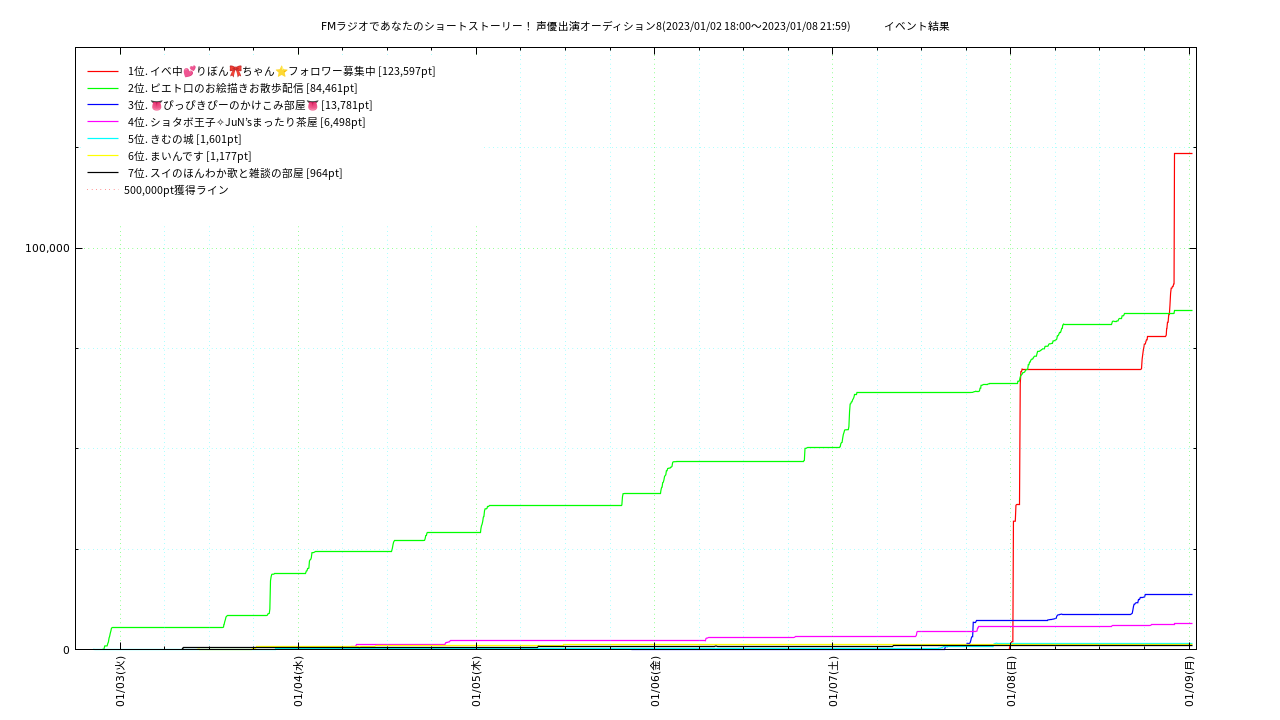The height and width of the screenshot is (720, 1280).
Task: Click the chart title about the FM radio audition
Action: (x=585, y=26)
